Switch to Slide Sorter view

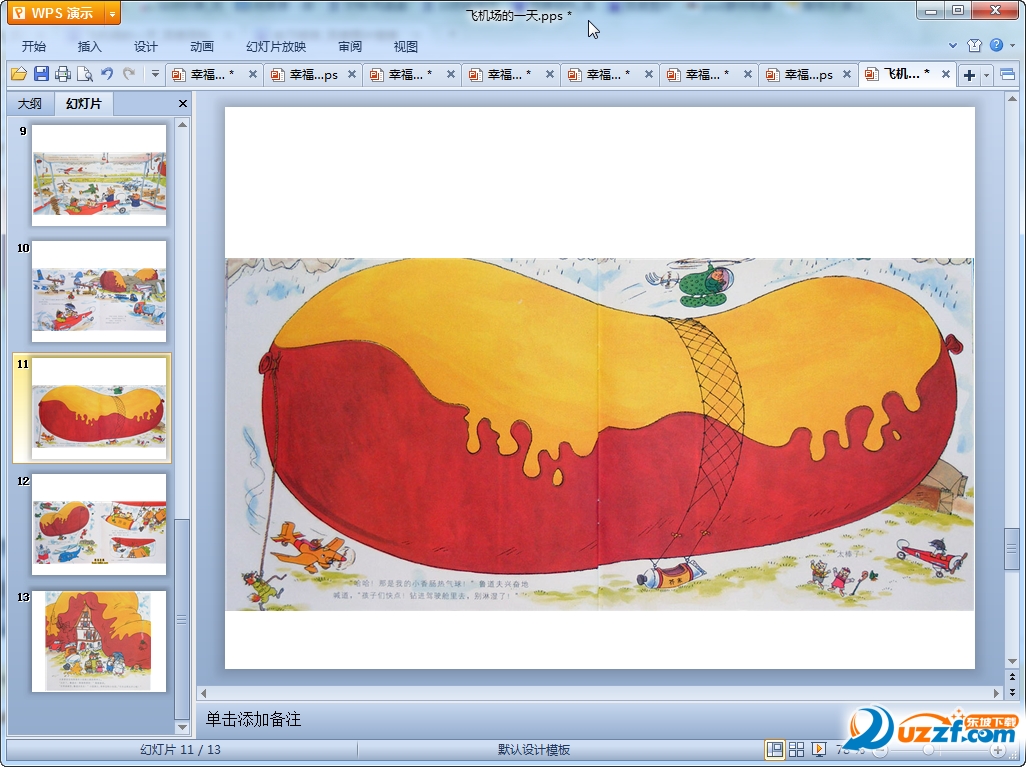point(796,749)
